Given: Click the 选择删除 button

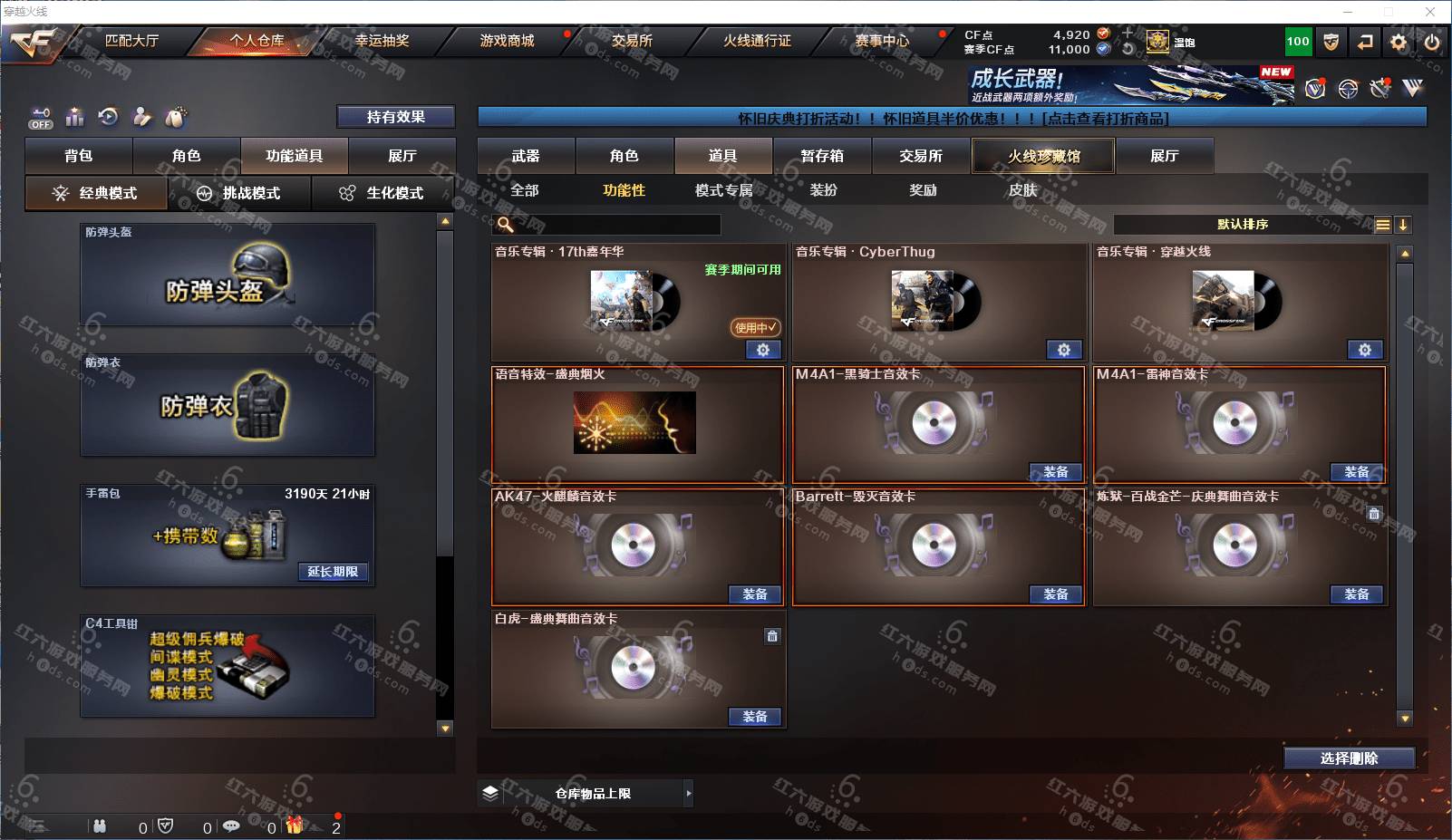Looking at the screenshot, I should coord(1350,758).
